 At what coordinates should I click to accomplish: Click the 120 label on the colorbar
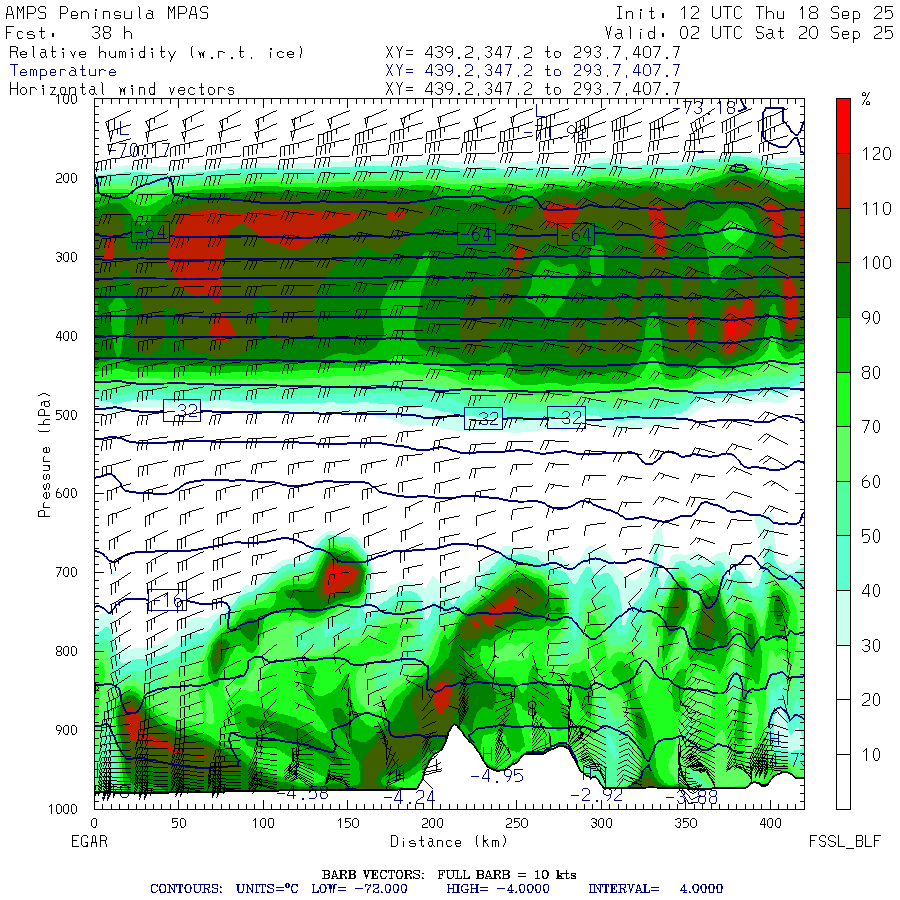pos(877,154)
